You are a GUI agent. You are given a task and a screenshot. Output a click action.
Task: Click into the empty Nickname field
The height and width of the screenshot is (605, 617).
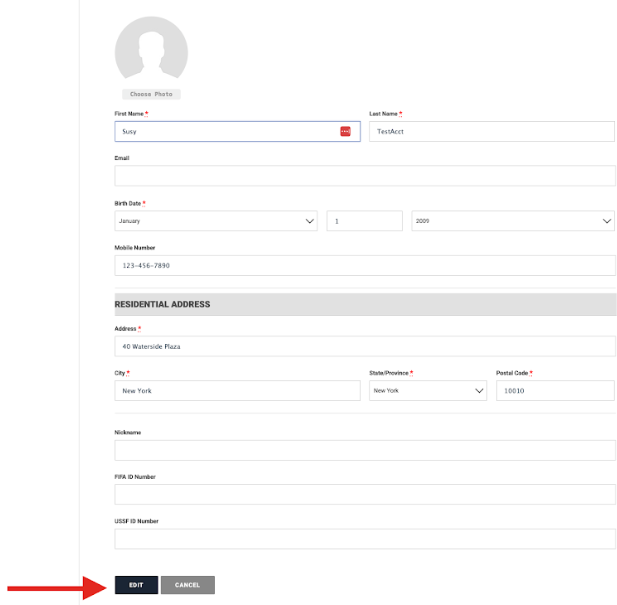[365, 450]
